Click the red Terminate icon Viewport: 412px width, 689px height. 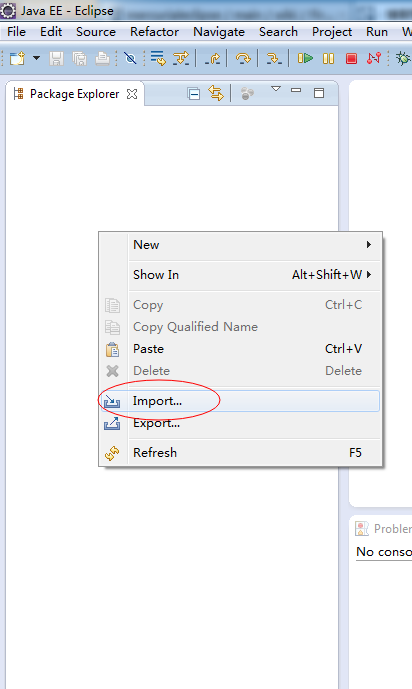pos(351,58)
